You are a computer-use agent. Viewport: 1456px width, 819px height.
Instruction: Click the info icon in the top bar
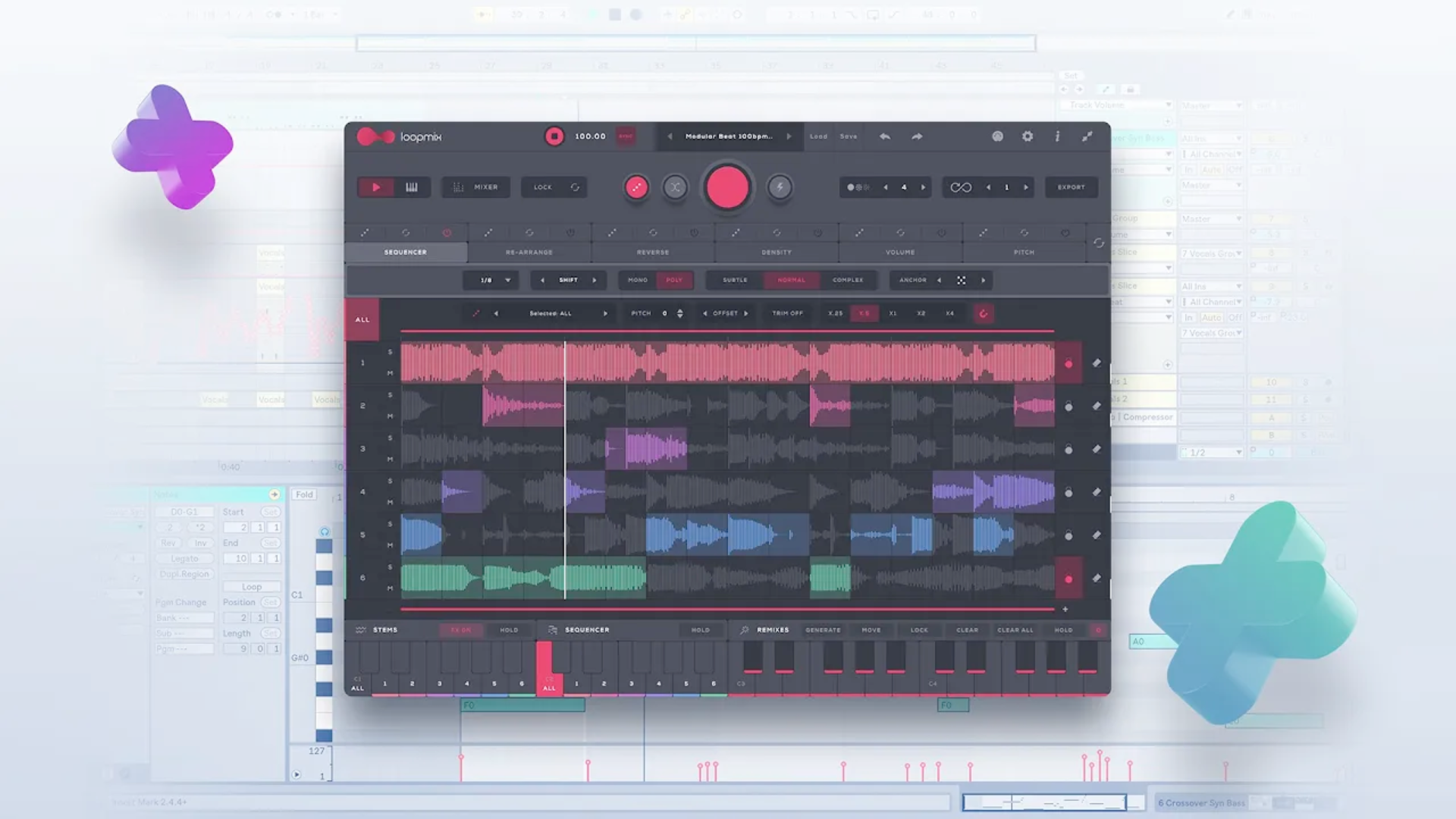coord(1058,136)
